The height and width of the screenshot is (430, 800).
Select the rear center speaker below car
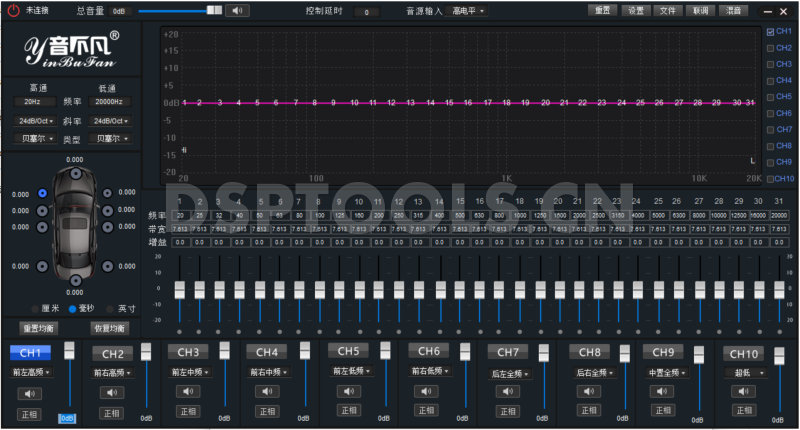pyautogui.click(x=76, y=281)
